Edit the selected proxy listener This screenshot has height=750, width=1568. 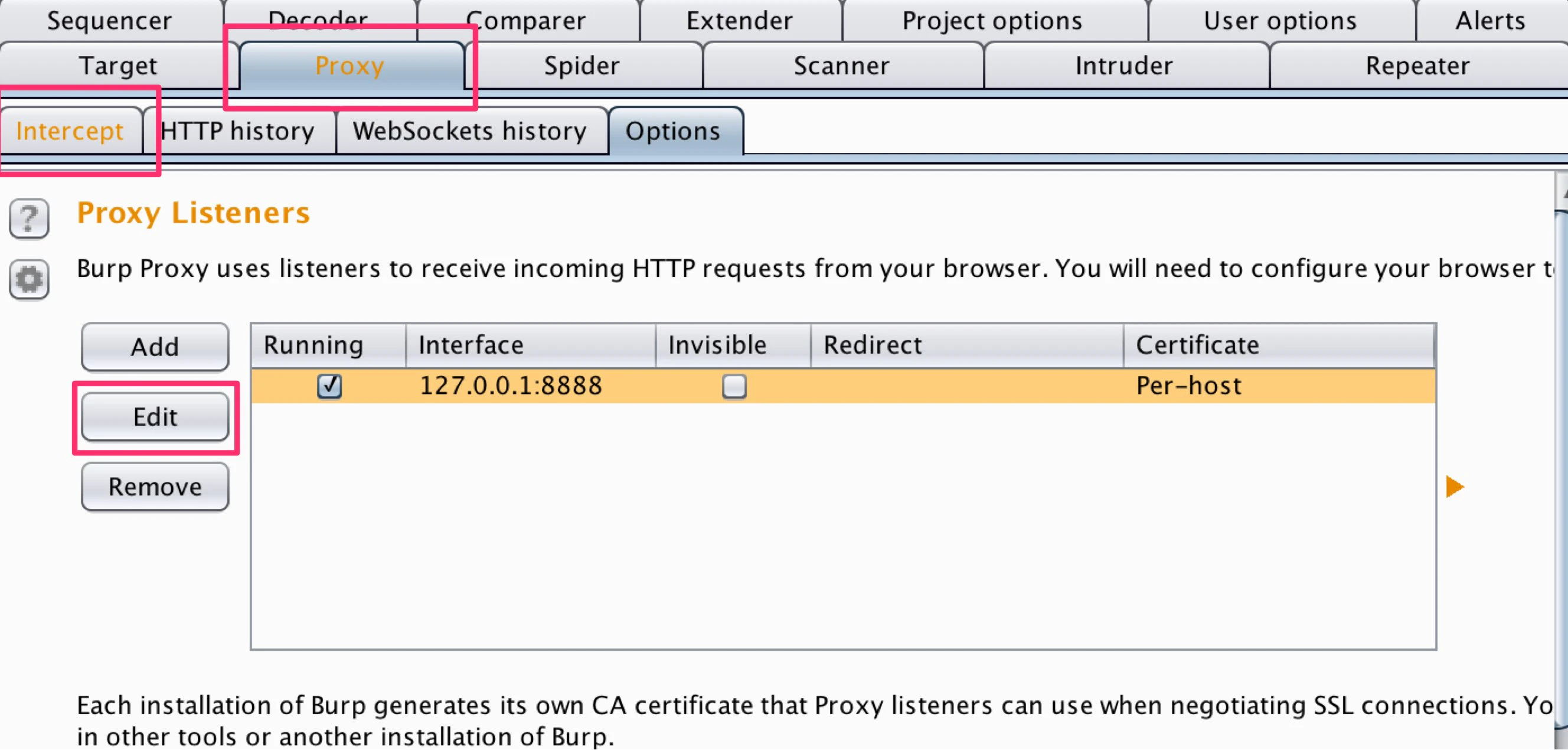click(x=156, y=417)
